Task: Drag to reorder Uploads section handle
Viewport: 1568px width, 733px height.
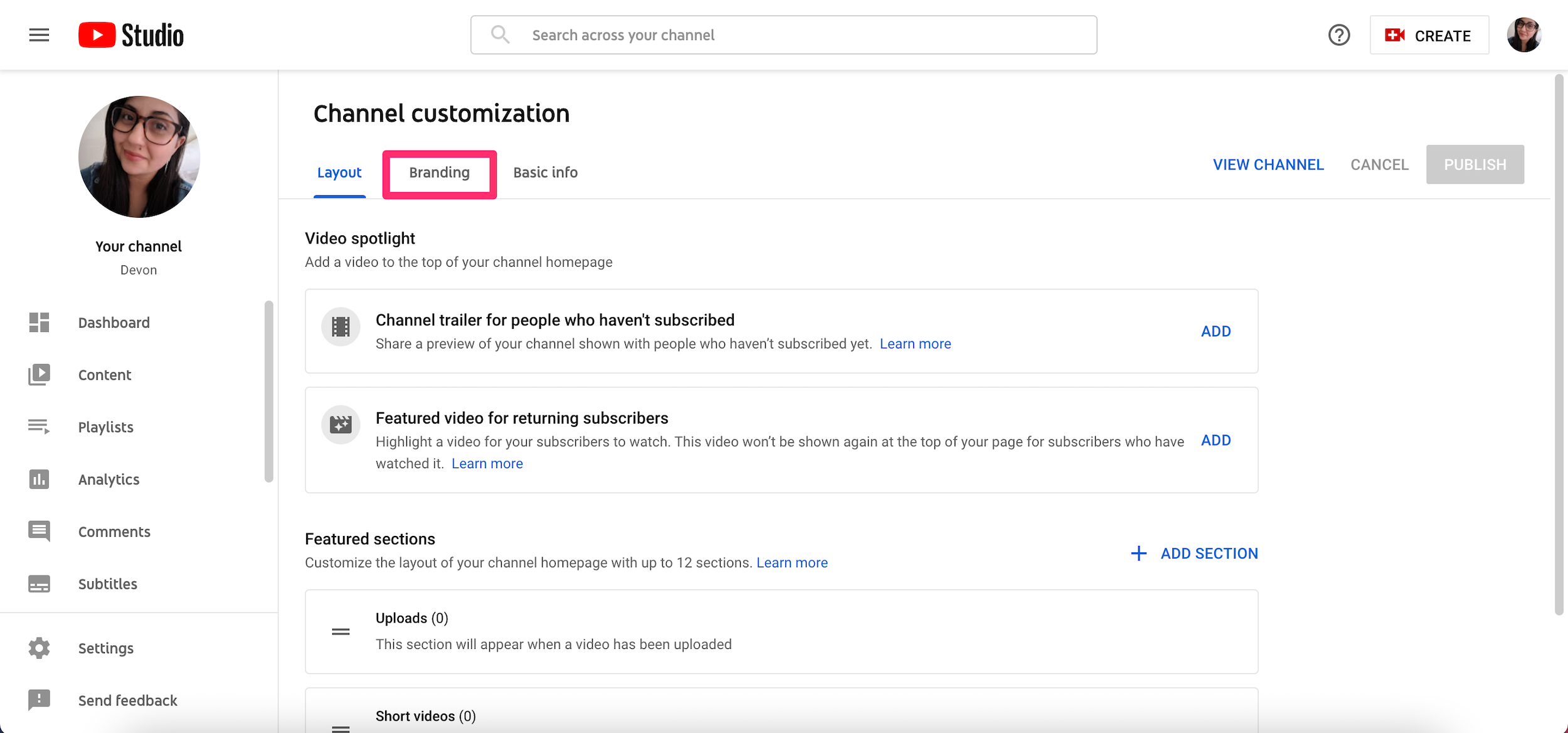Action: (x=341, y=630)
